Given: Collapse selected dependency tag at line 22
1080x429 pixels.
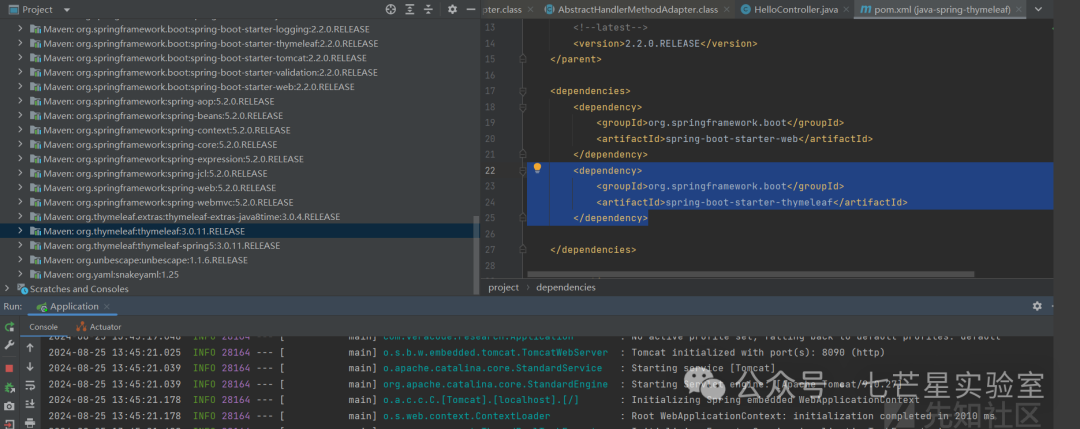Looking at the screenshot, I should coord(522,170).
